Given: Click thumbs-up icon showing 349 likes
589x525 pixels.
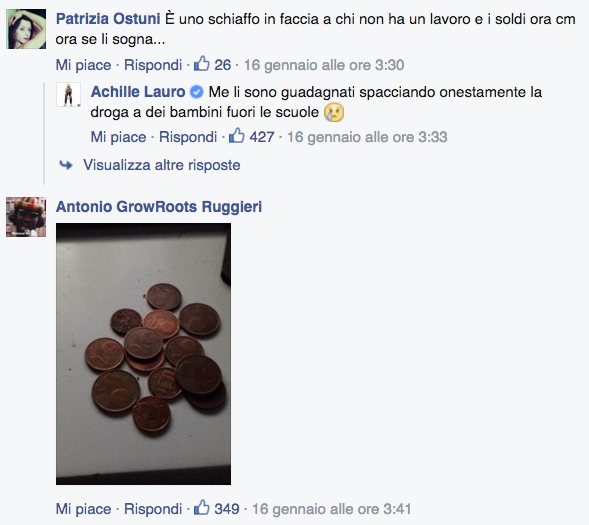Looking at the screenshot, I should tap(202, 508).
